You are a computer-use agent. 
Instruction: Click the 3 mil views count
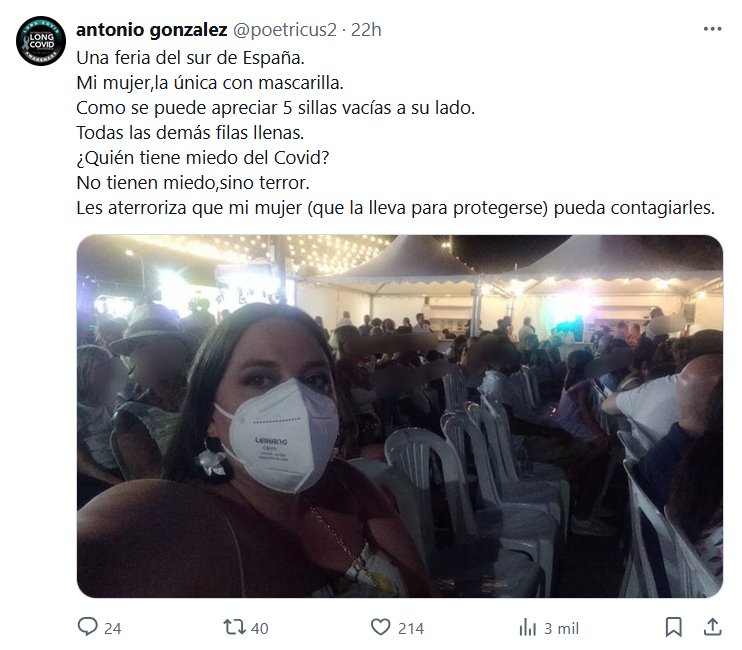tap(561, 628)
